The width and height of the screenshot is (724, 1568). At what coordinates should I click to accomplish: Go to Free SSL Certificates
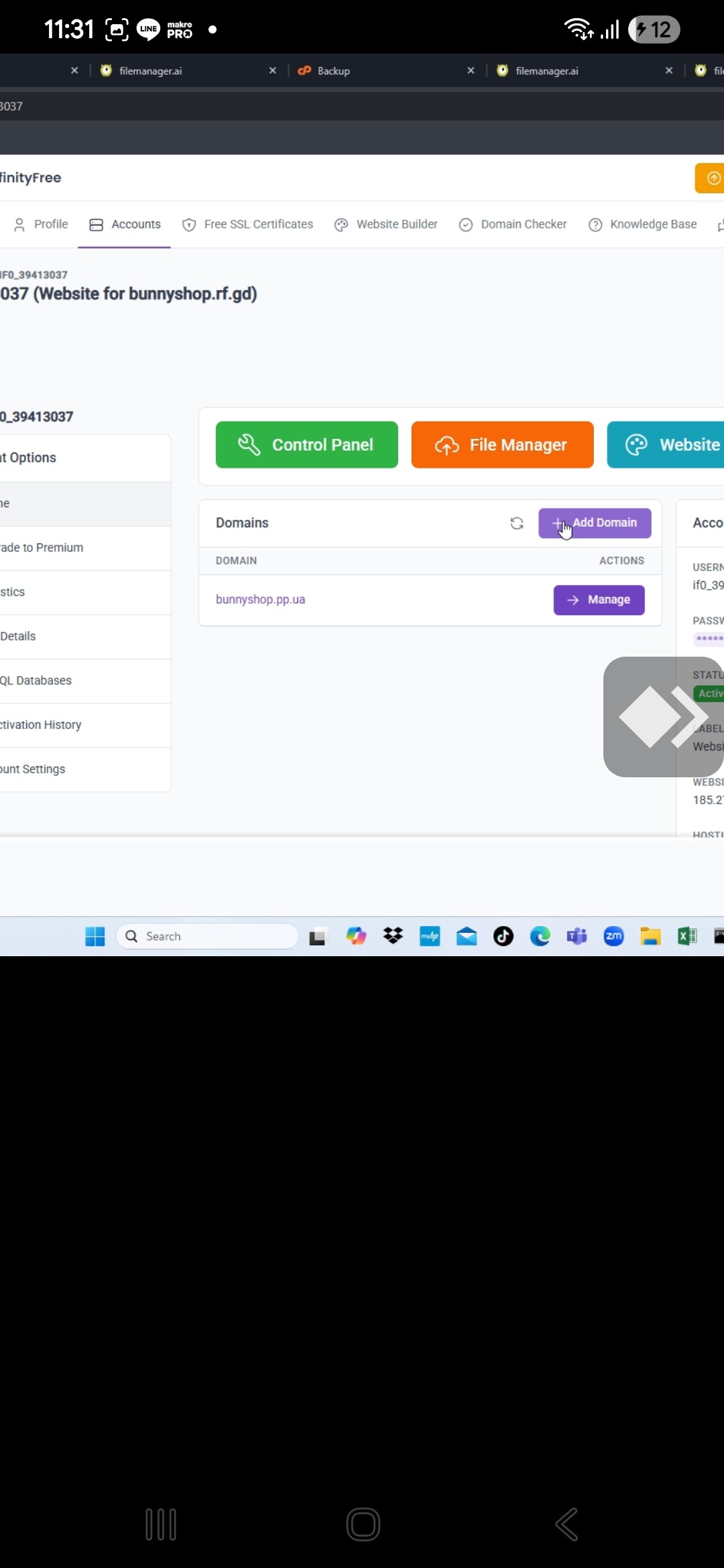pyautogui.click(x=247, y=224)
